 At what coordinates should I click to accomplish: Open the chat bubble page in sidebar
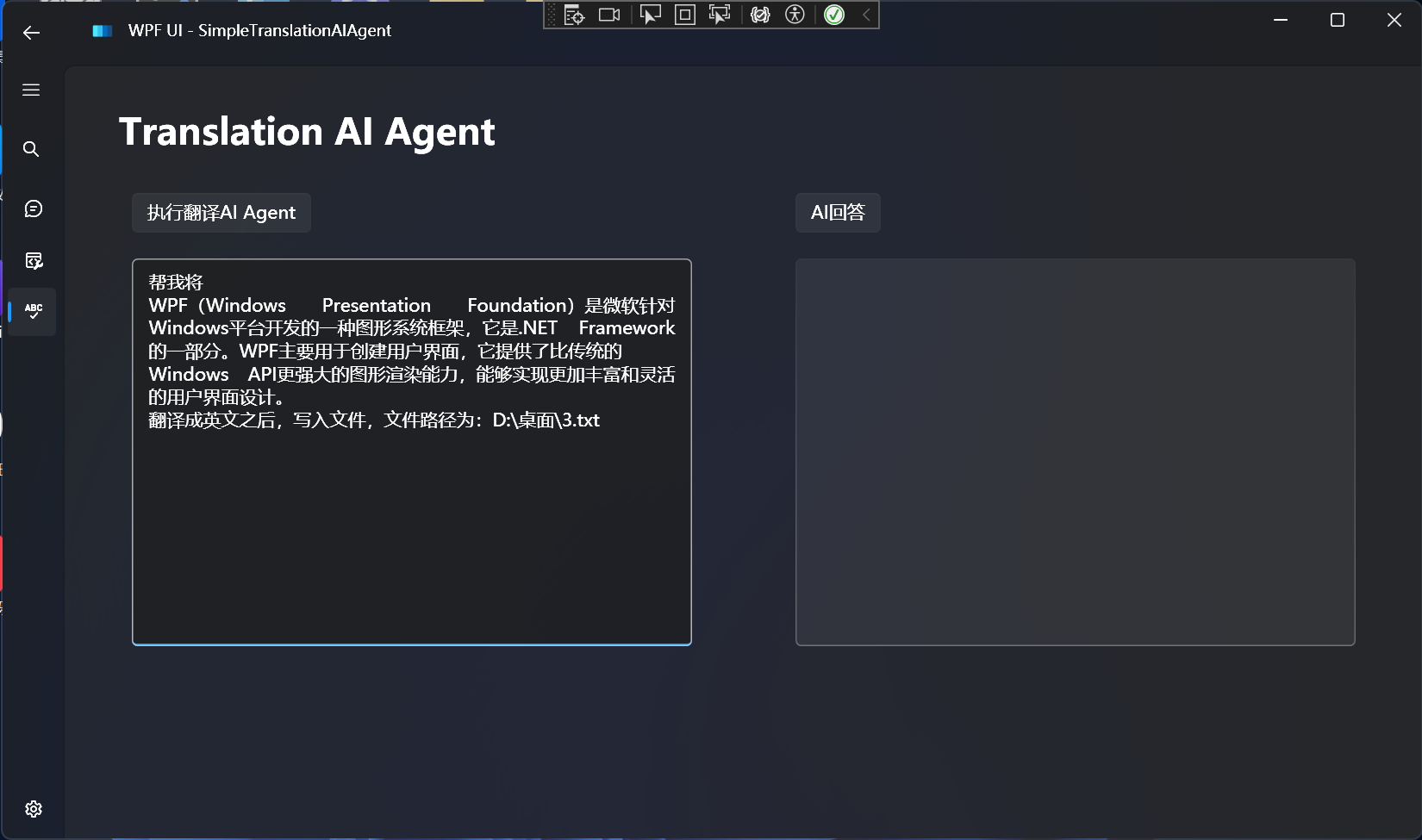(x=33, y=209)
